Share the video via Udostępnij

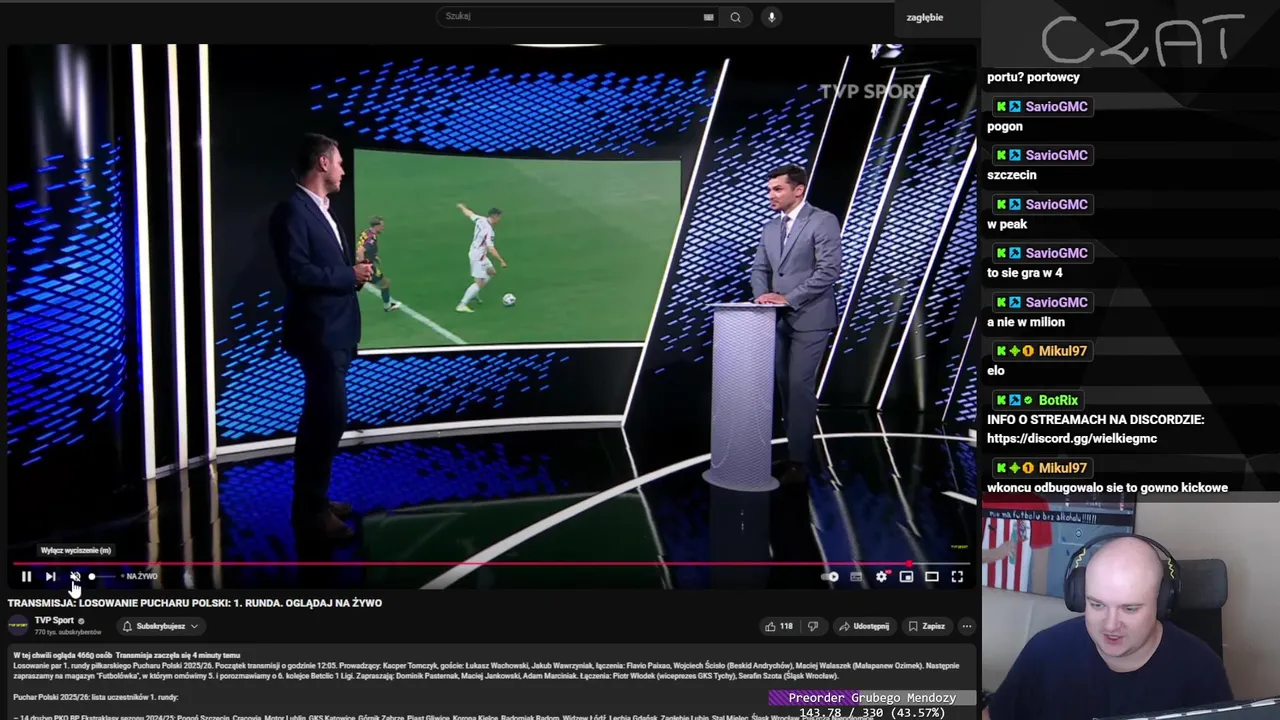point(864,626)
